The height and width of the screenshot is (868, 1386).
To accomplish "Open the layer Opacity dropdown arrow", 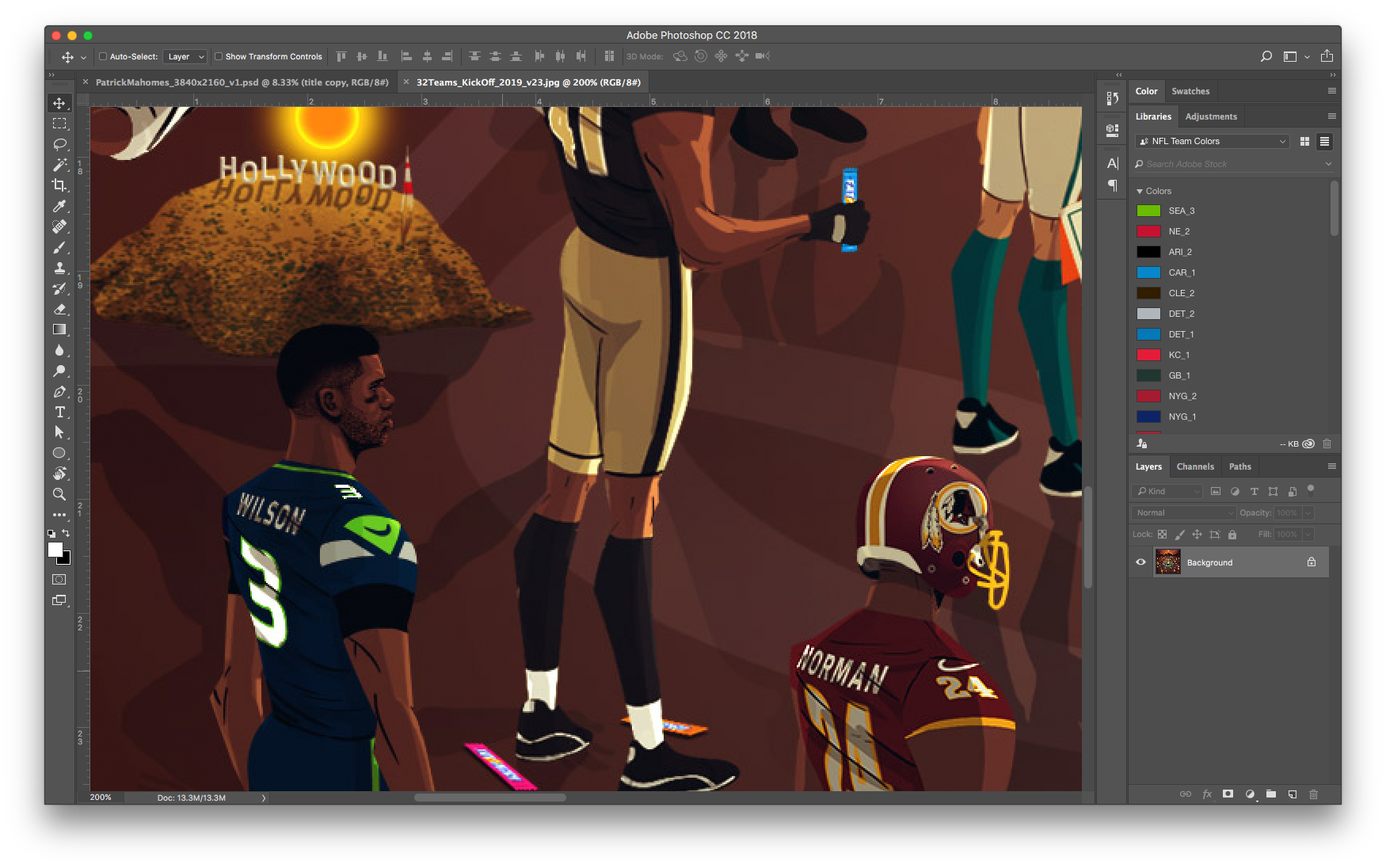I will [x=1308, y=512].
